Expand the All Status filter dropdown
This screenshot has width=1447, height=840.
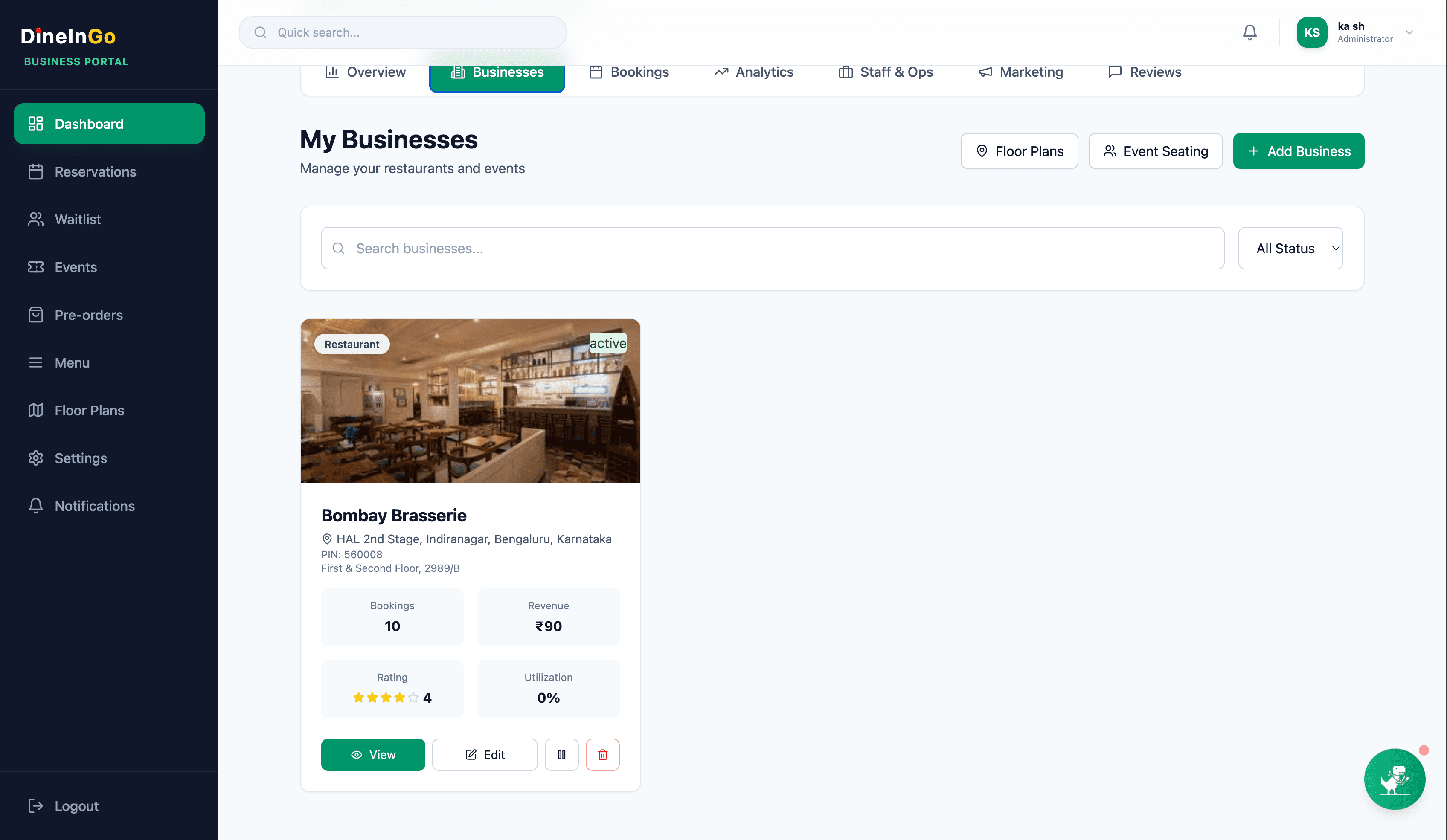click(1290, 249)
